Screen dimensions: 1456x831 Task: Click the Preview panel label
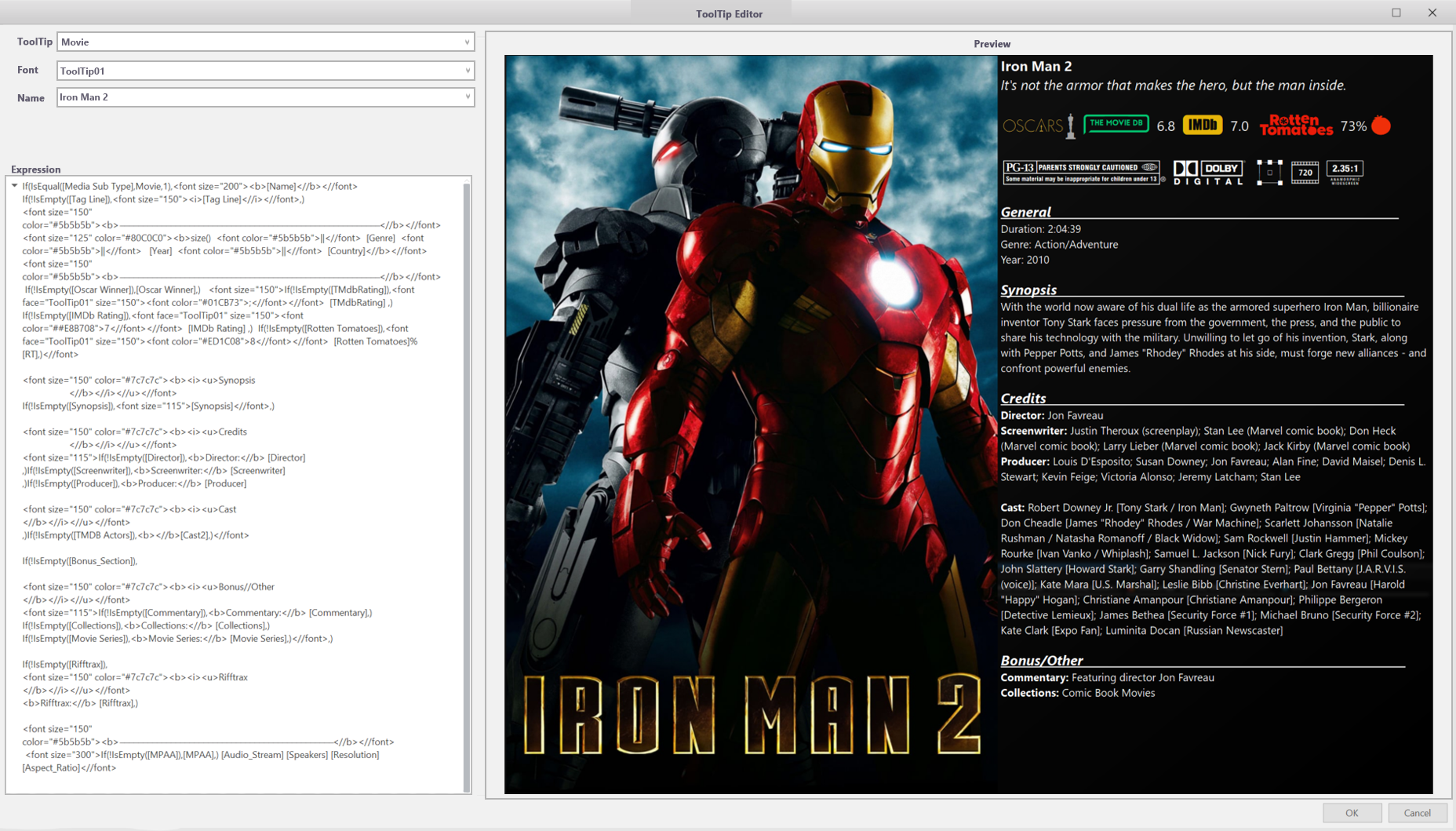pyautogui.click(x=992, y=44)
